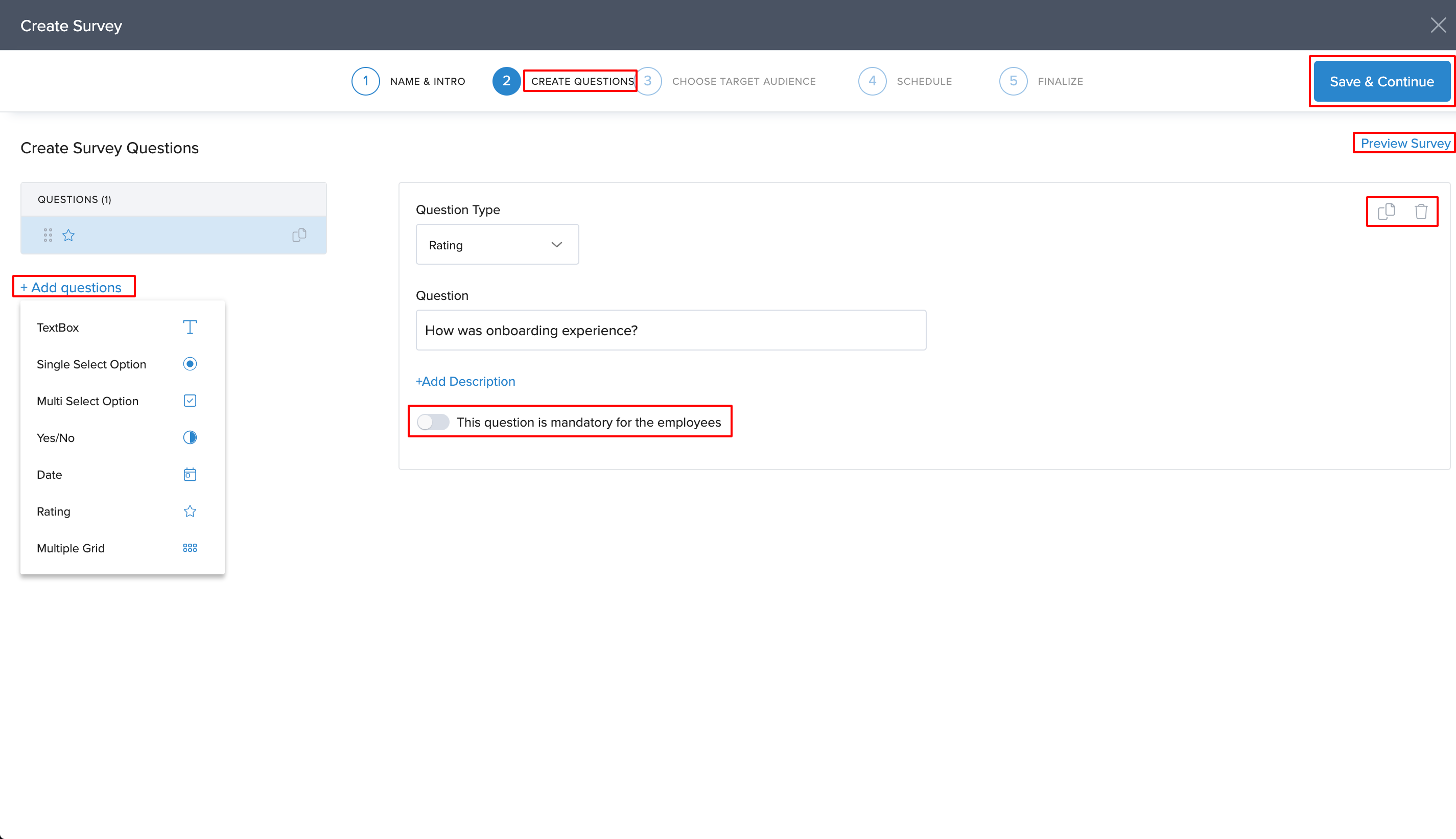Image resolution: width=1456 pixels, height=839 pixels.
Task: Click TextBox T icon in menu
Action: point(190,328)
